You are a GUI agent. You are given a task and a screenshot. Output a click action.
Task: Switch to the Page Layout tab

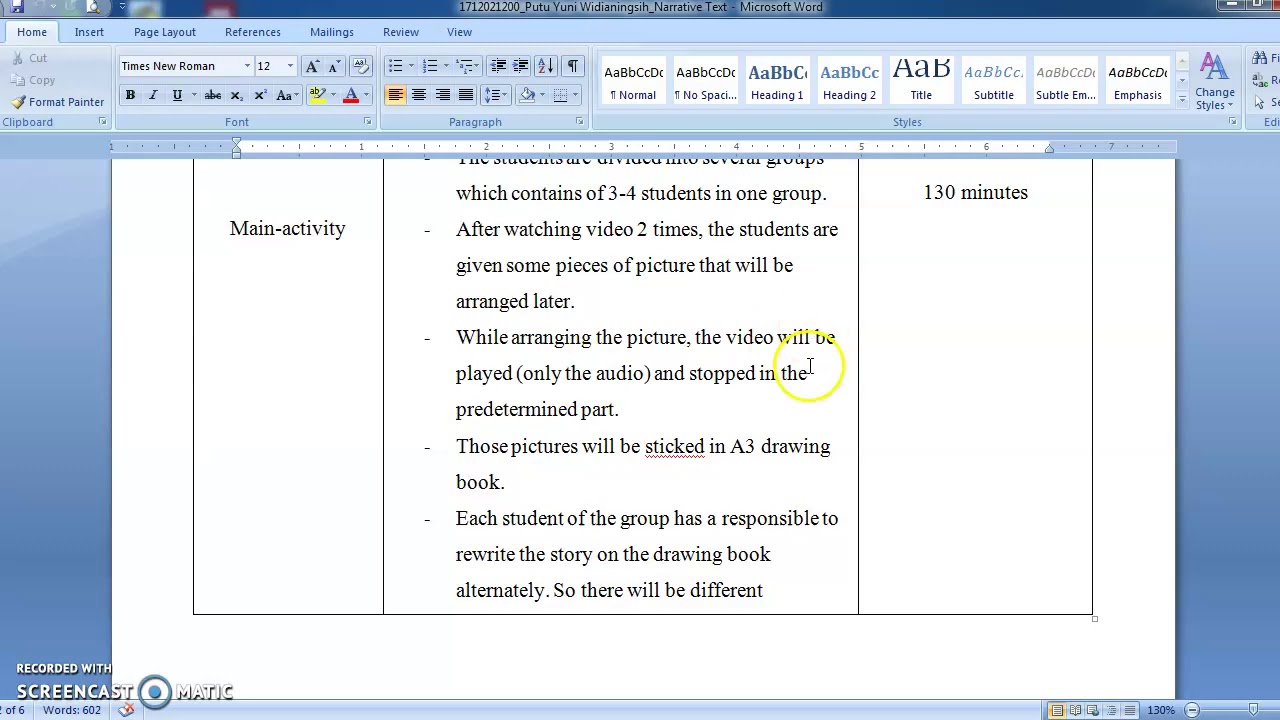click(x=165, y=32)
